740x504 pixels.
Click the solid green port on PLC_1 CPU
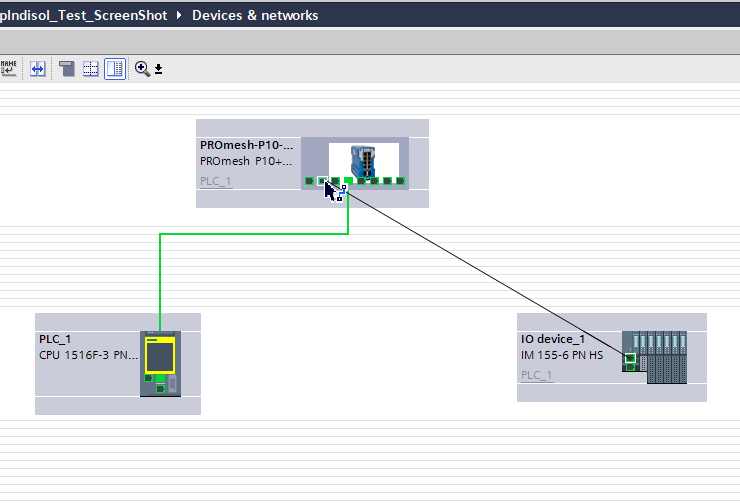160,378
